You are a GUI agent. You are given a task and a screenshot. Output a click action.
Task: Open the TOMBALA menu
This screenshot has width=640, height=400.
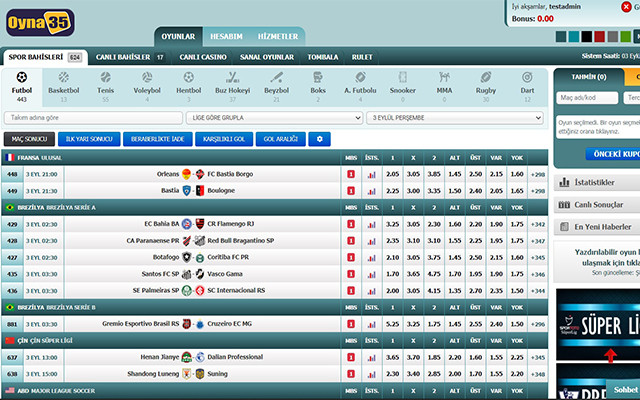click(x=323, y=57)
